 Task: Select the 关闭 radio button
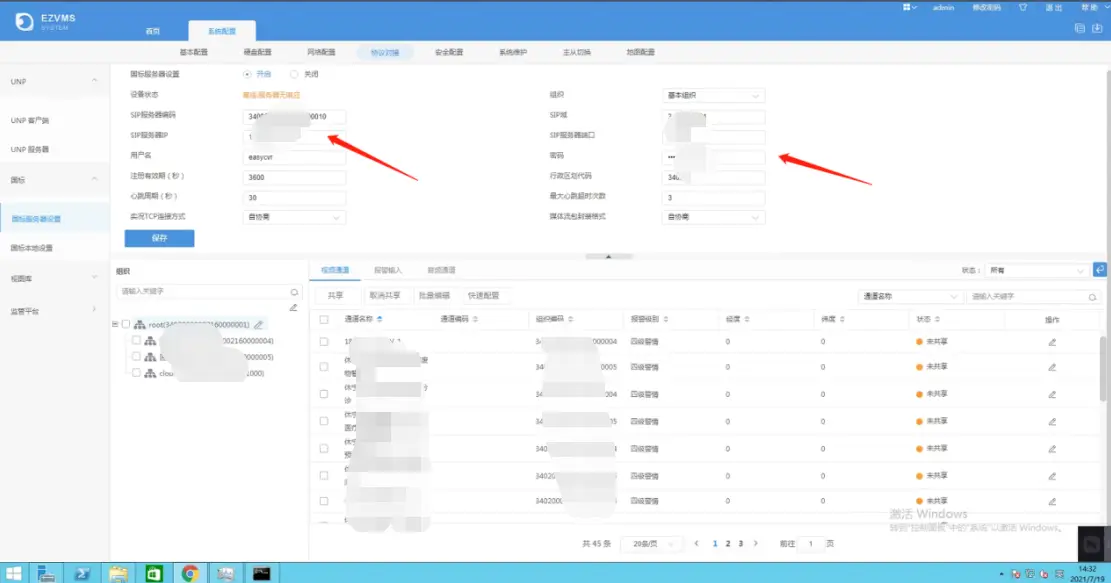point(294,74)
